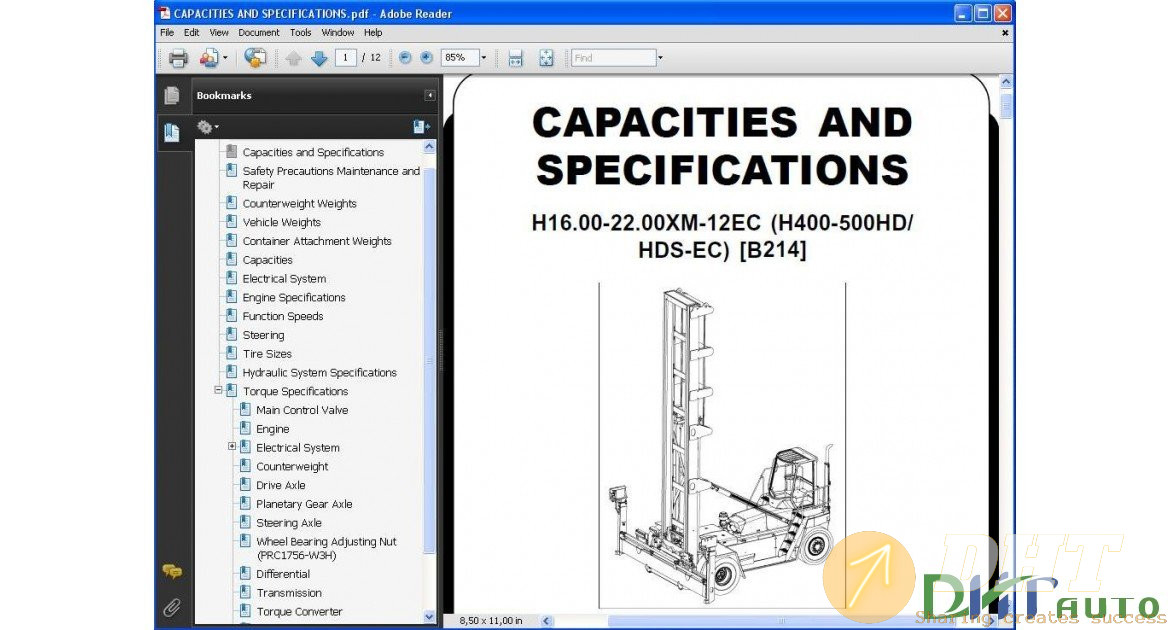1170x630 pixels.
Task: Go to the next page with the down arrow
Action: point(319,58)
